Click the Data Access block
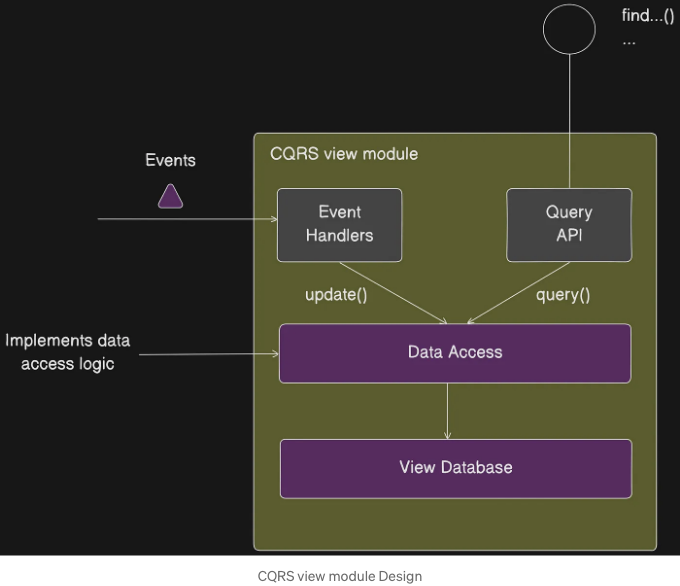The height and width of the screenshot is (586, 680). 455,353
